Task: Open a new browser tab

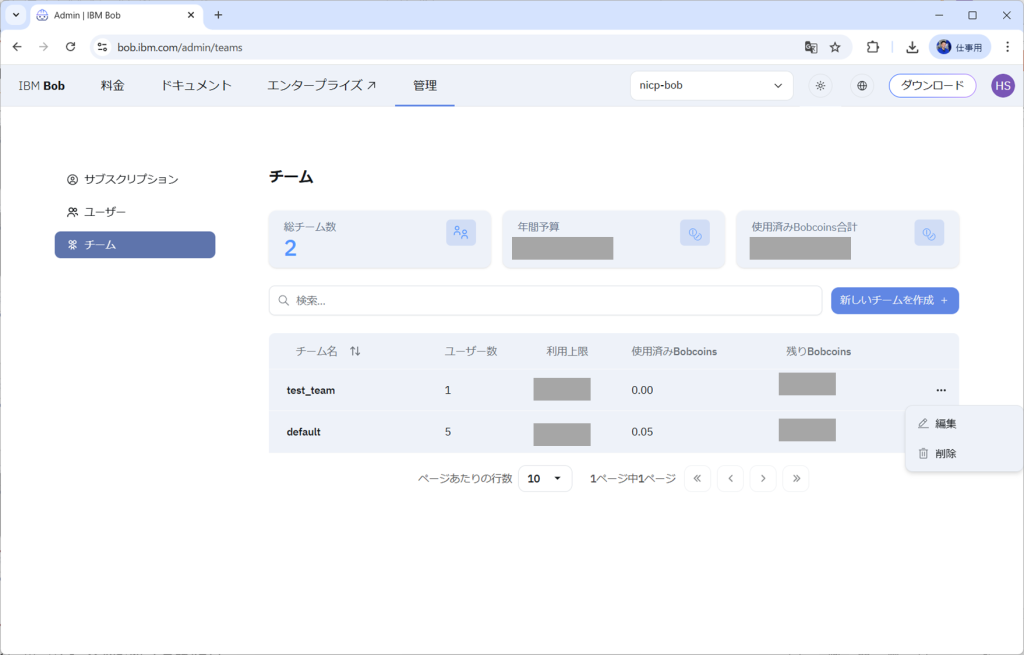Action: [218, 15]
